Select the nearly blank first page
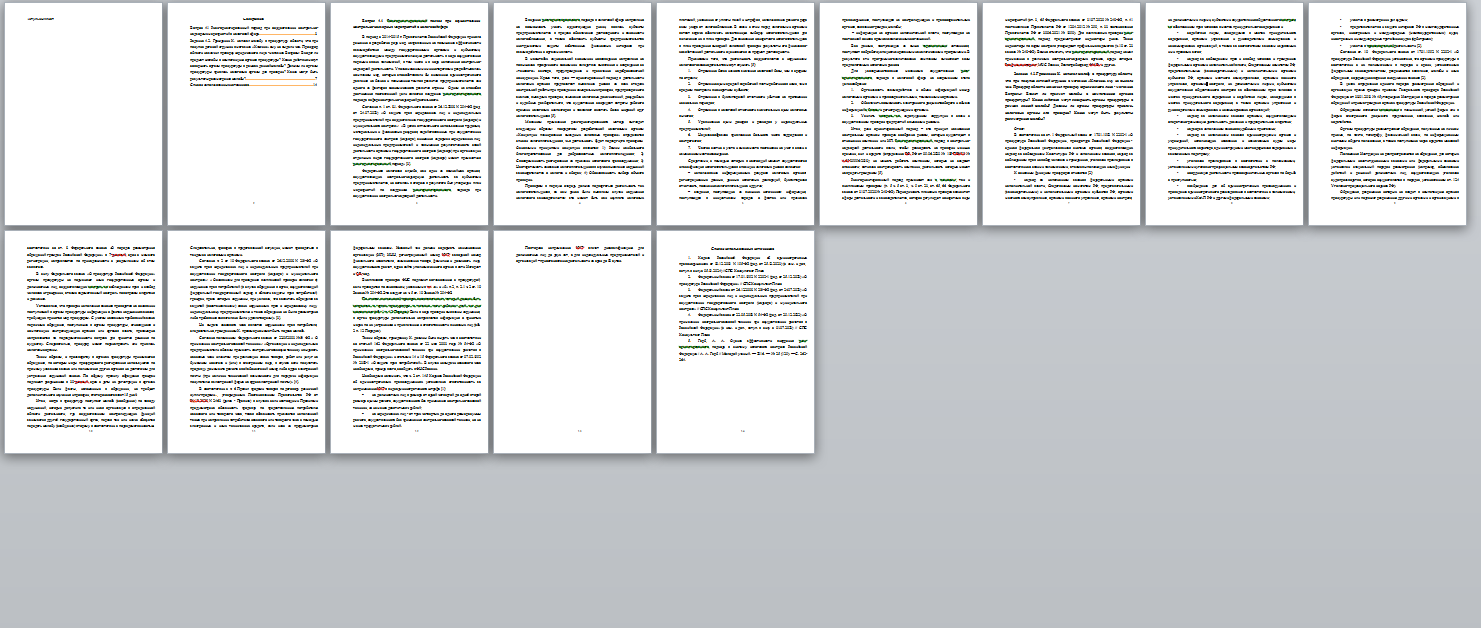Viewport: 1481px width, 628px height. (83, 113)
